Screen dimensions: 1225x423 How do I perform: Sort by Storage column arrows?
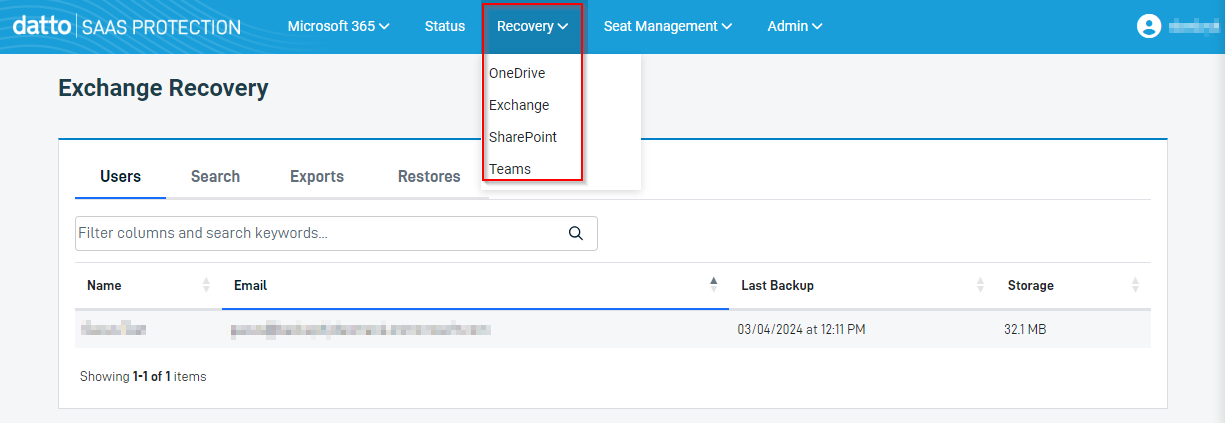click(1135, 285)
